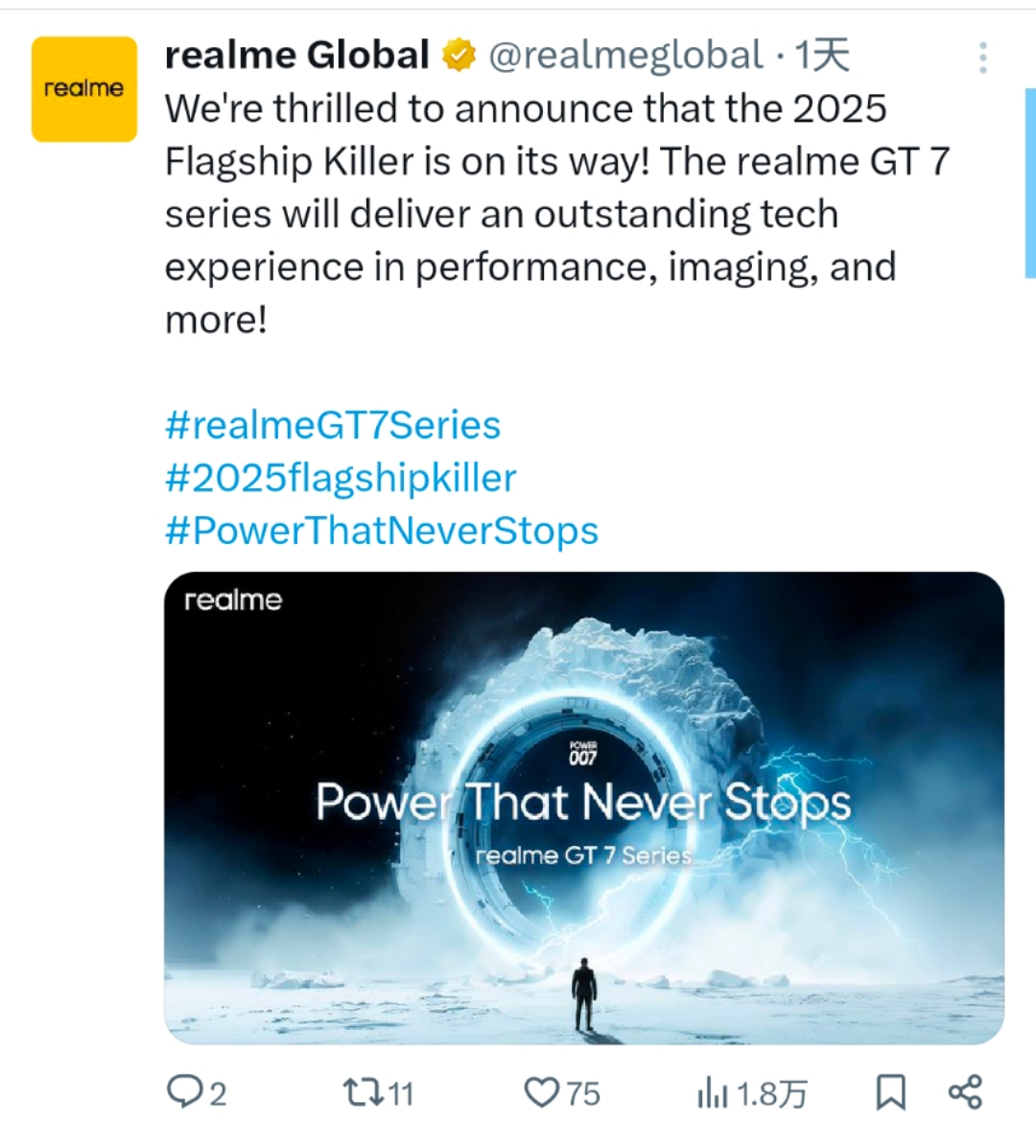Click the 1.8万 view count
The image size is (1036, 1148).
pyautogui.click(x=771, y=1094)
